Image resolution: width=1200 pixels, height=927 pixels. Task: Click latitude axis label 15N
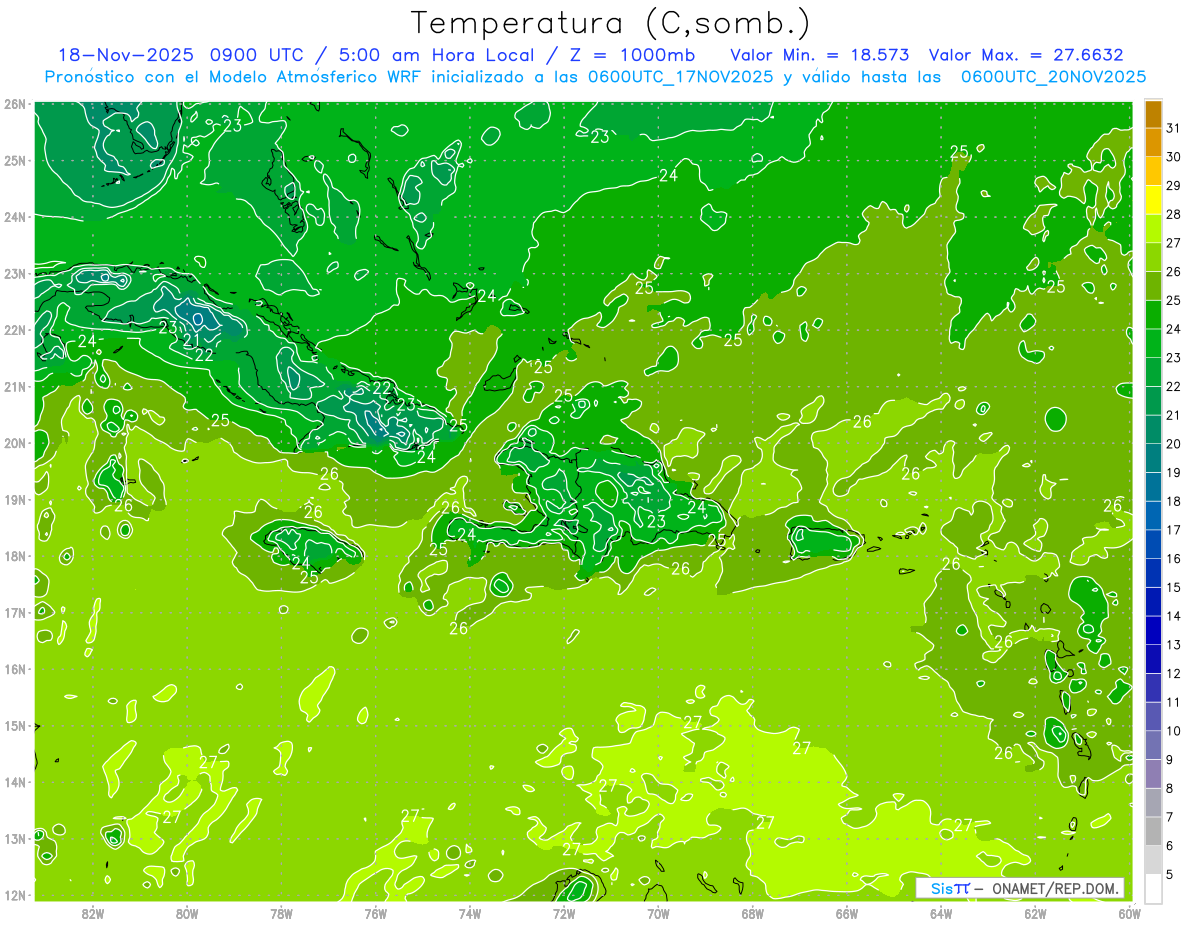coord(15,726)
